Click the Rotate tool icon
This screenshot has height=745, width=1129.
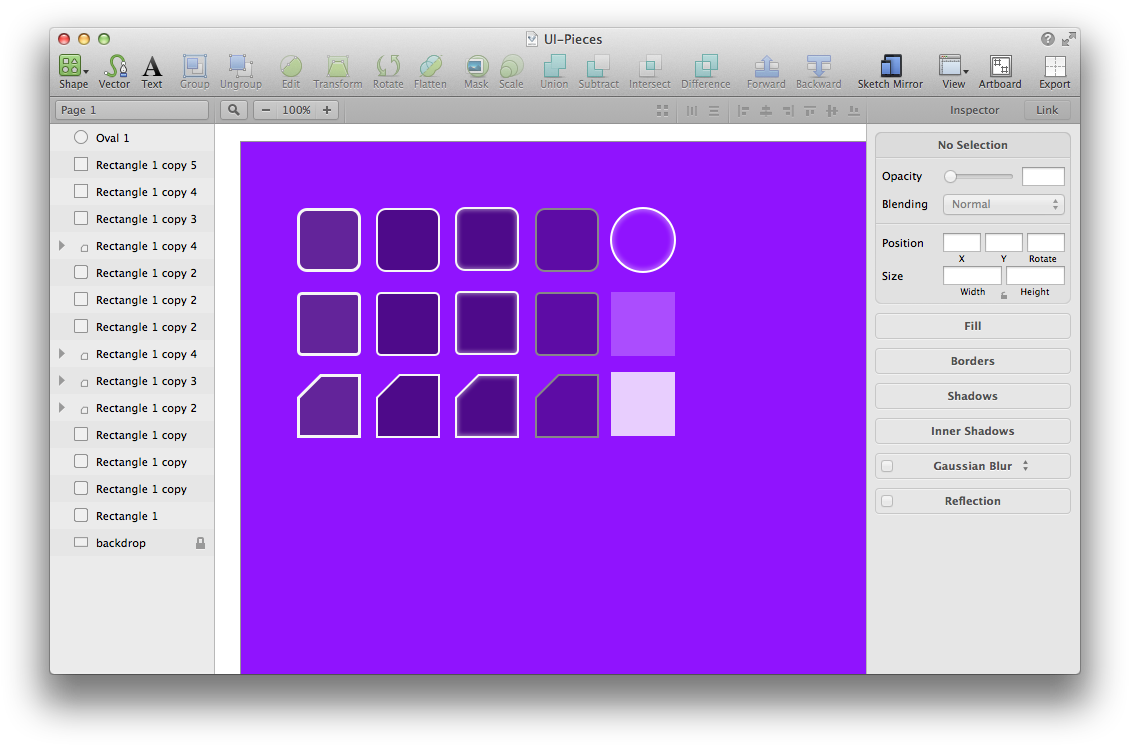(x=388, y=66)
